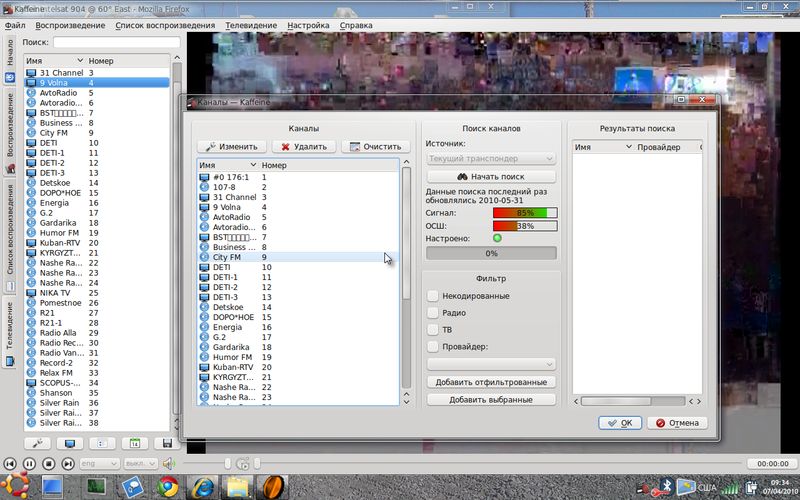
Task: Click the skip-to-previous playback button
Action: 10,464
